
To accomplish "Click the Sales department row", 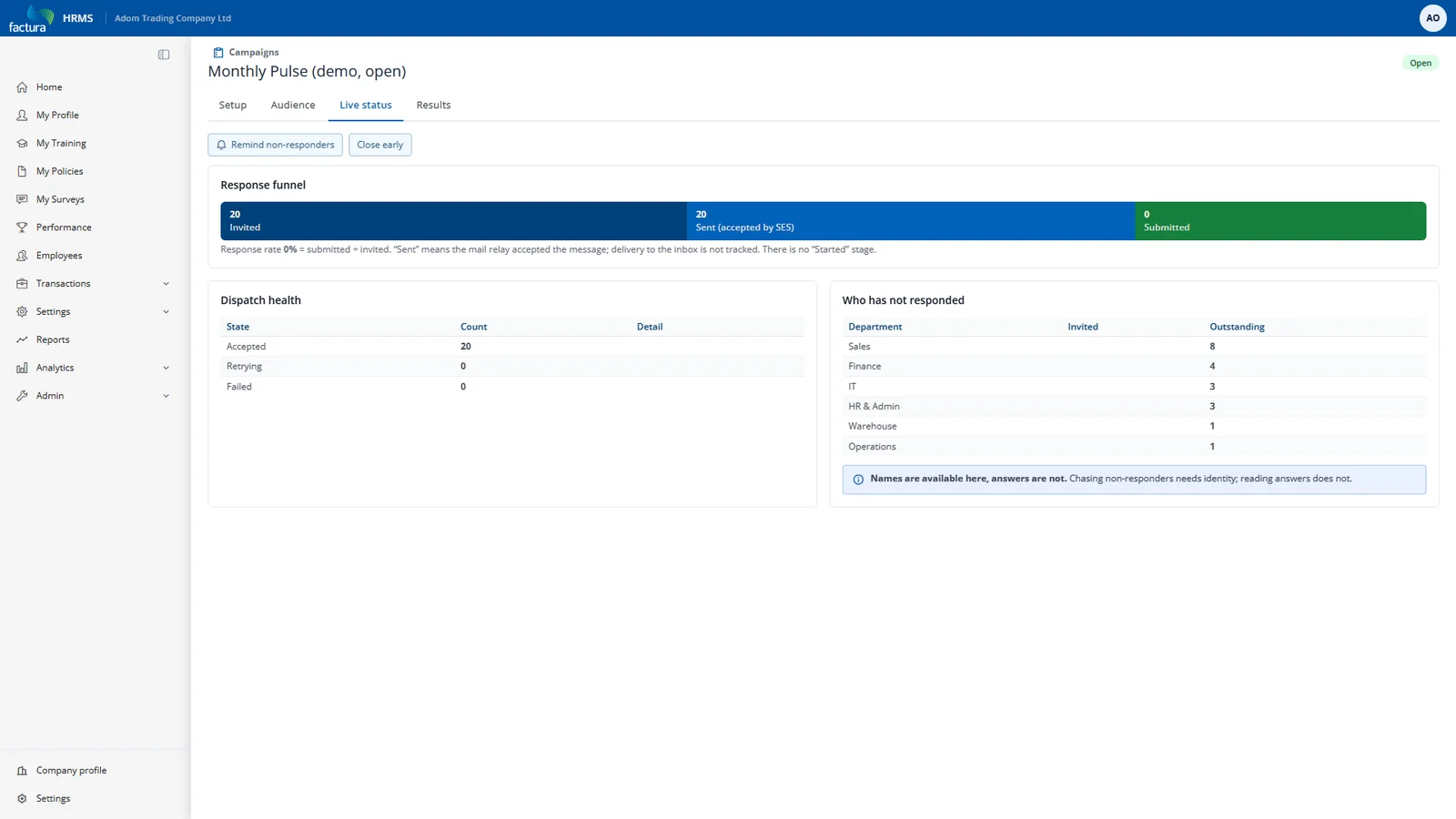I will pos(1134,347).
